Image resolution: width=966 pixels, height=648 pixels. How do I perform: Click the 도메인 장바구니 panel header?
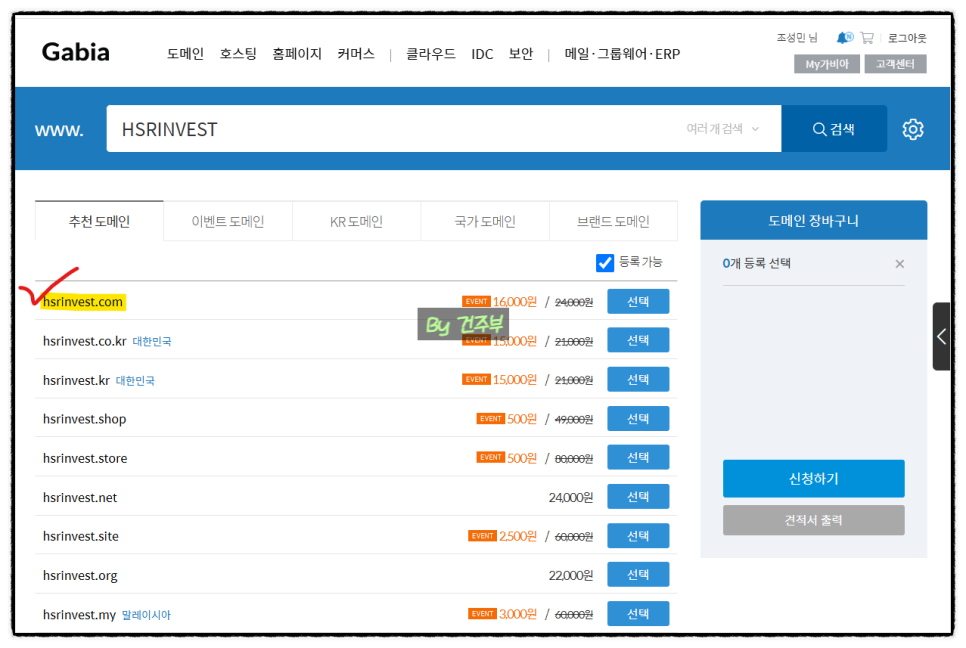click(x=813, y=221)
